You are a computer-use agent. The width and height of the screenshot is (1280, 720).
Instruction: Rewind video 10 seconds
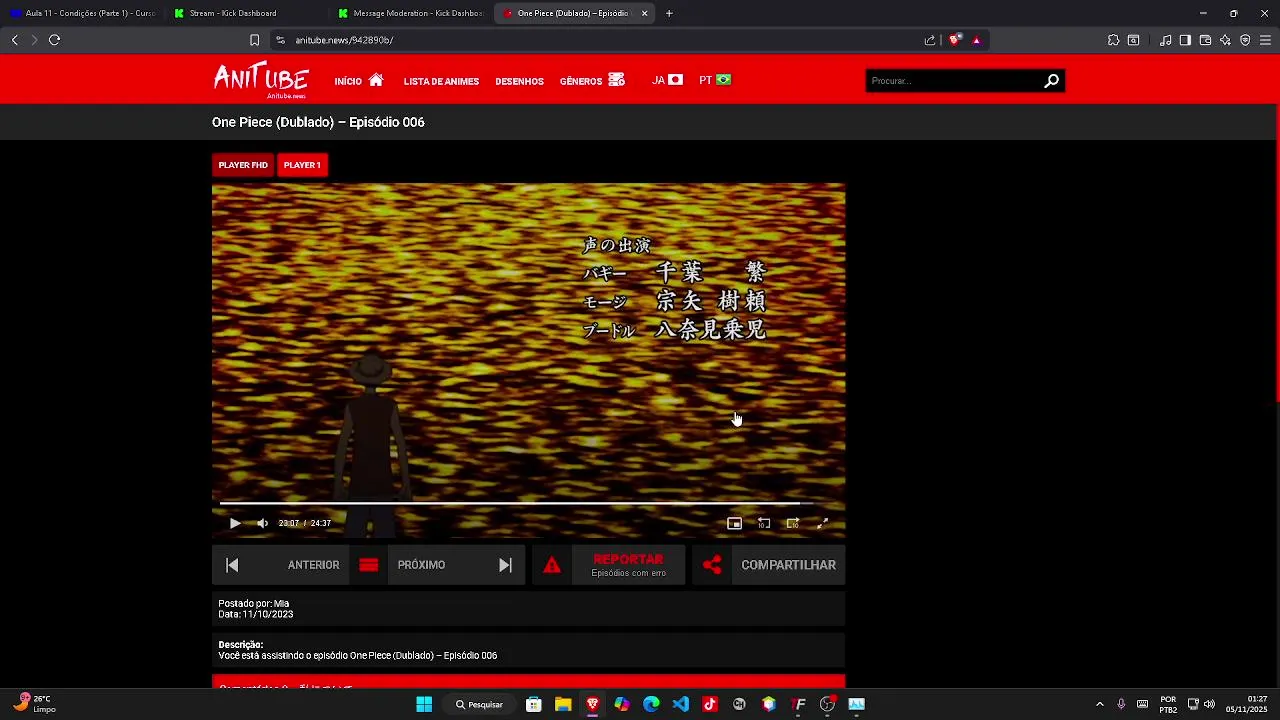tap(764, 523)
